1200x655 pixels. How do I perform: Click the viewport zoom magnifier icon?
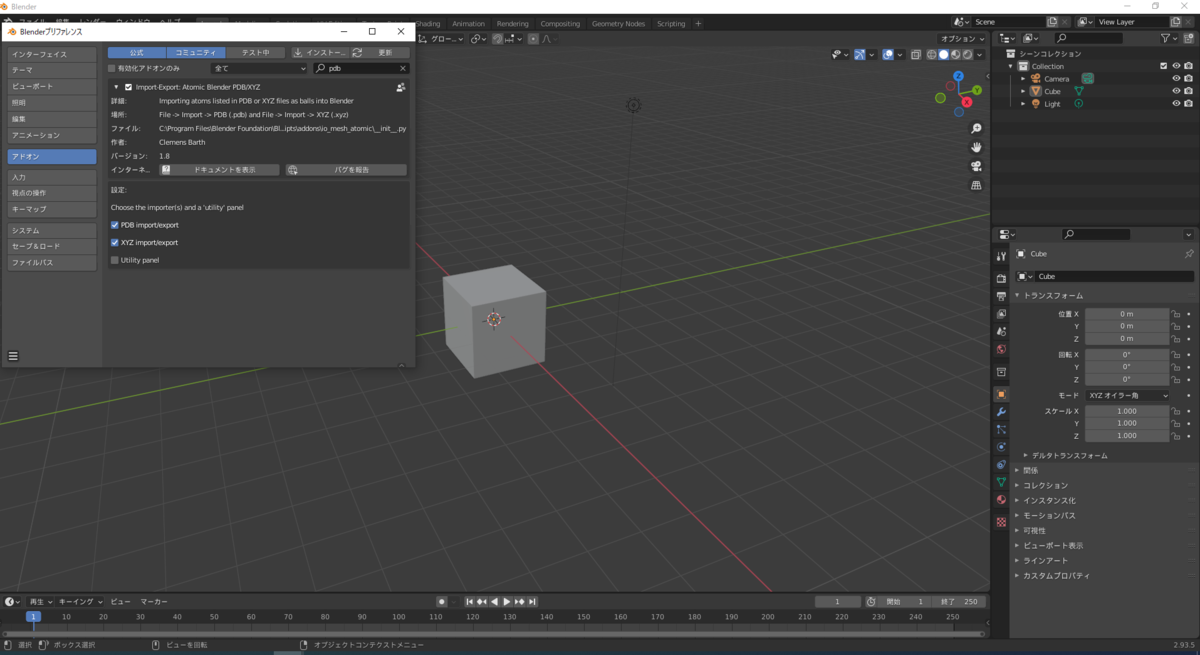(x=976, y=129)
